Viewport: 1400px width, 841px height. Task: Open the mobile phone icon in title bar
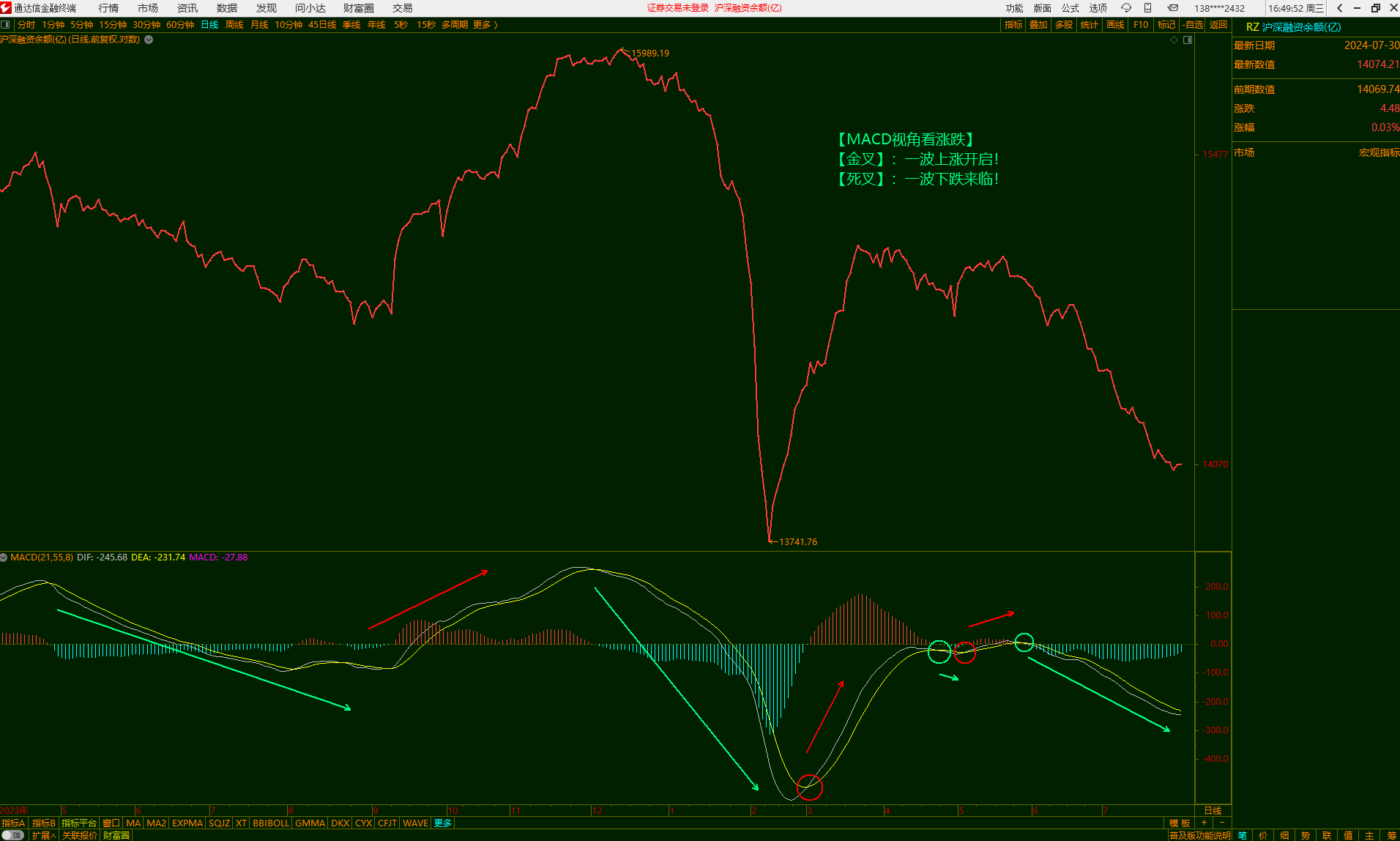1148,8
